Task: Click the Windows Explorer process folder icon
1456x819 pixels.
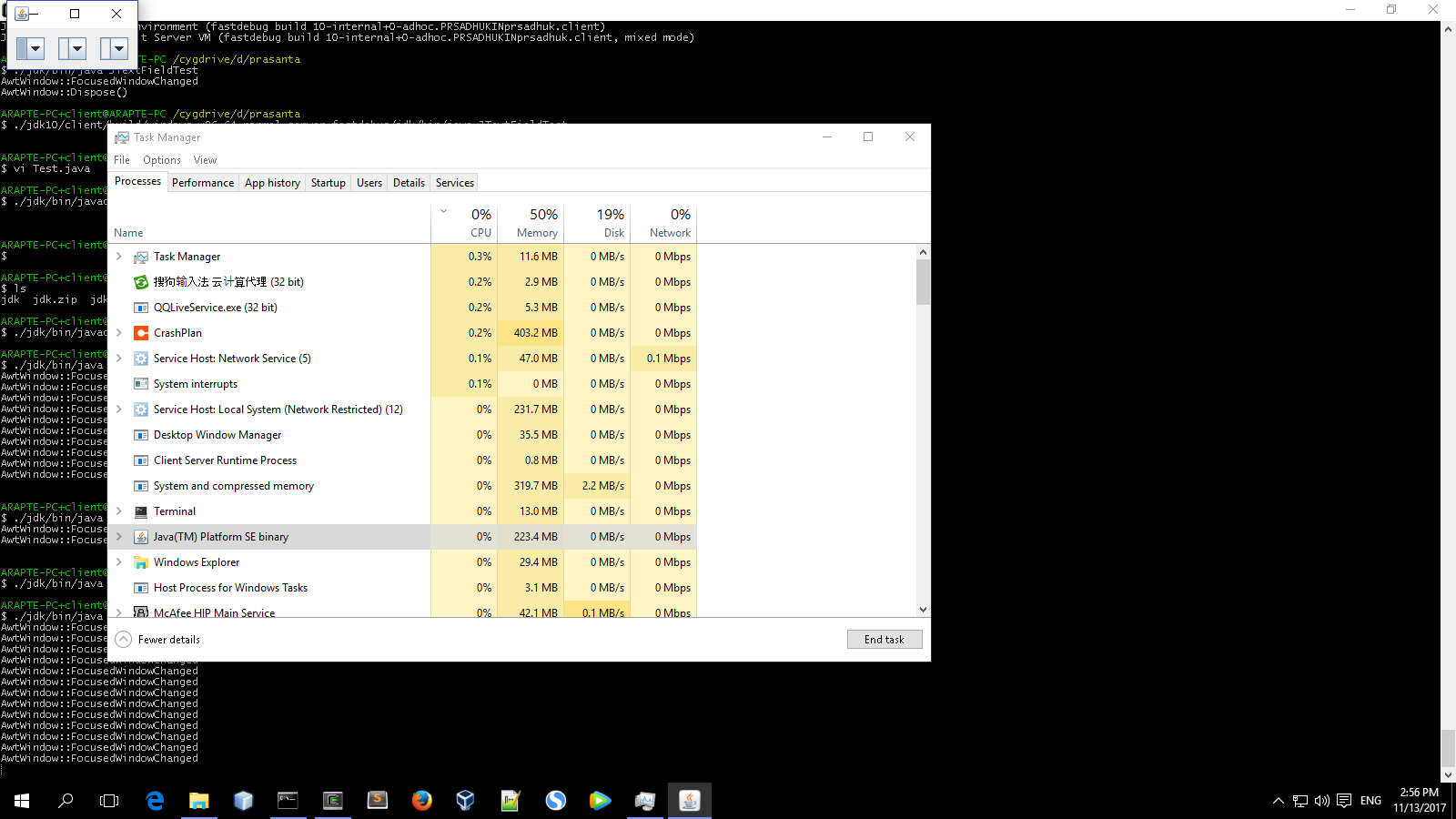Action: 141,562
